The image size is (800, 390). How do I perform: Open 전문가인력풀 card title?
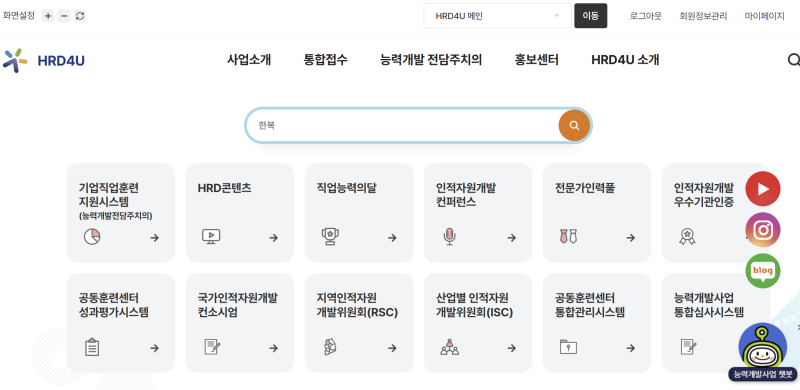(585, 188)
